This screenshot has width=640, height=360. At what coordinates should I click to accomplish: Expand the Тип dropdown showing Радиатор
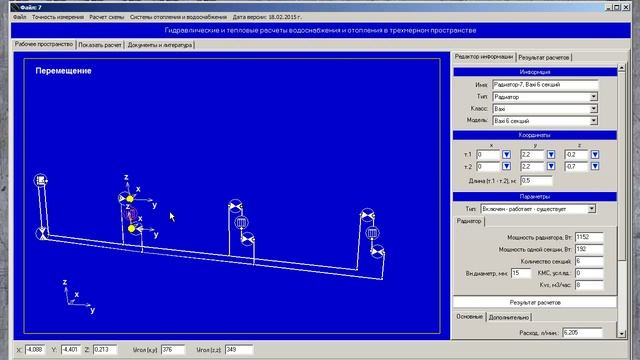coord(593,97)
